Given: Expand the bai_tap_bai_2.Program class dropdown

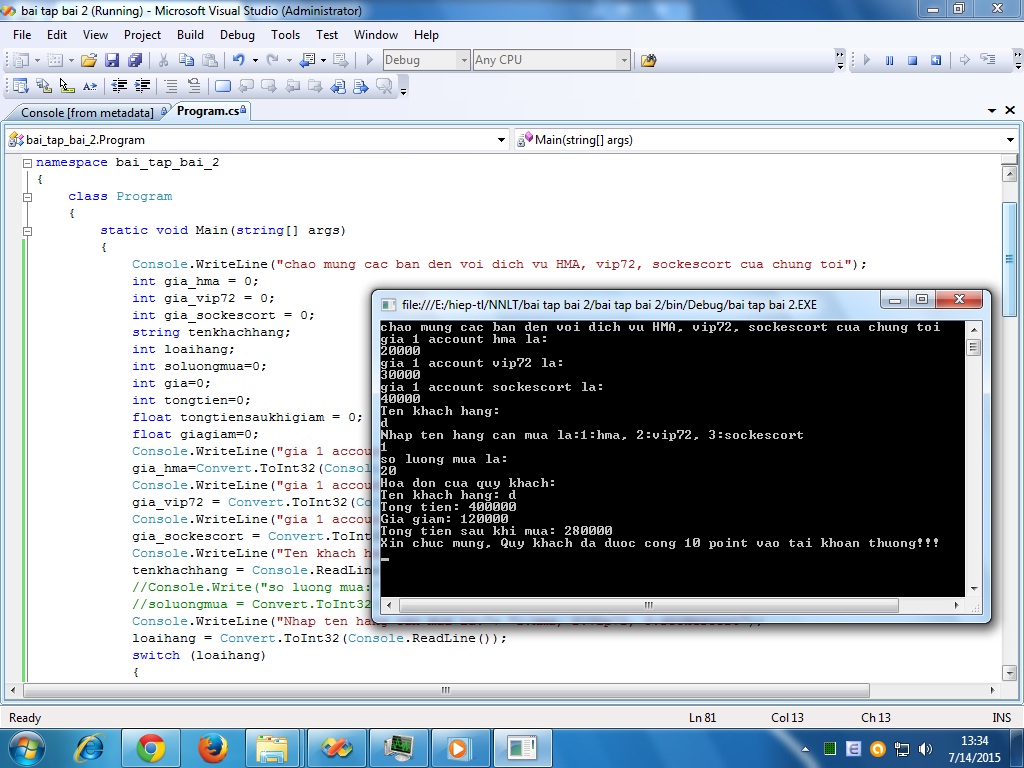Looking at the screenshot, I should [502, 140].
